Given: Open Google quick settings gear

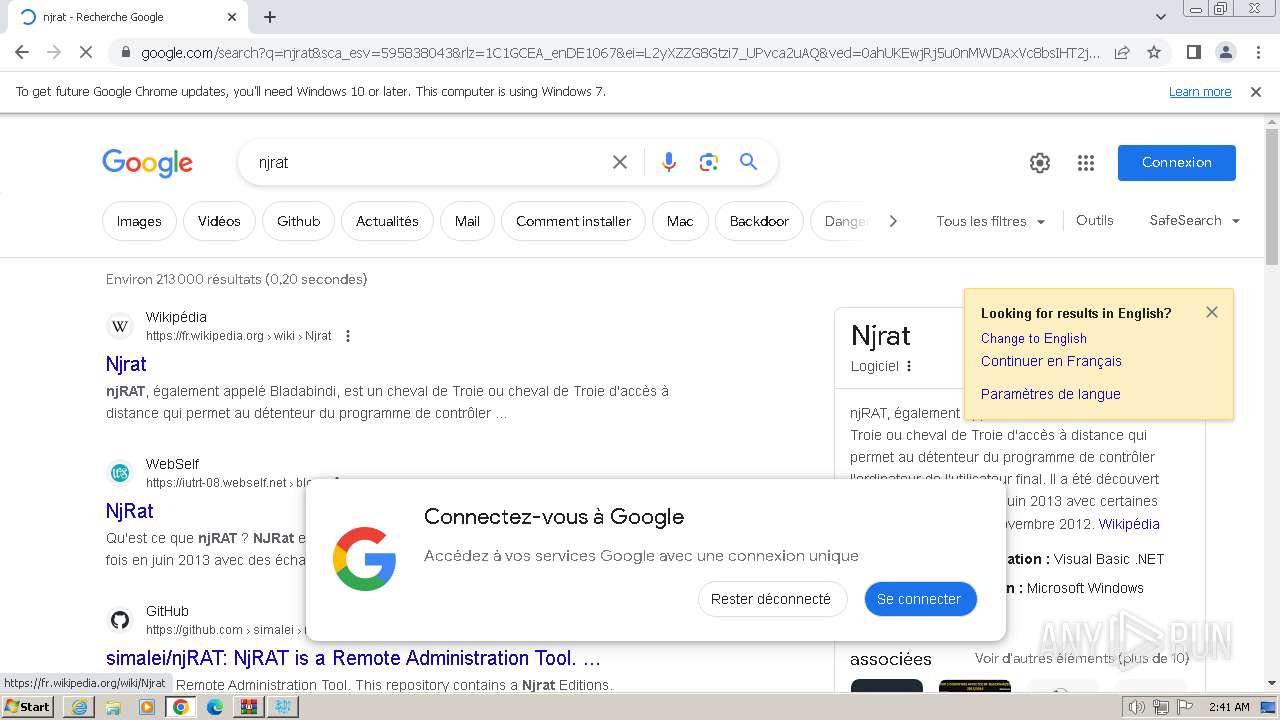Looking at the screenshot, I should tap(1040, 163).
